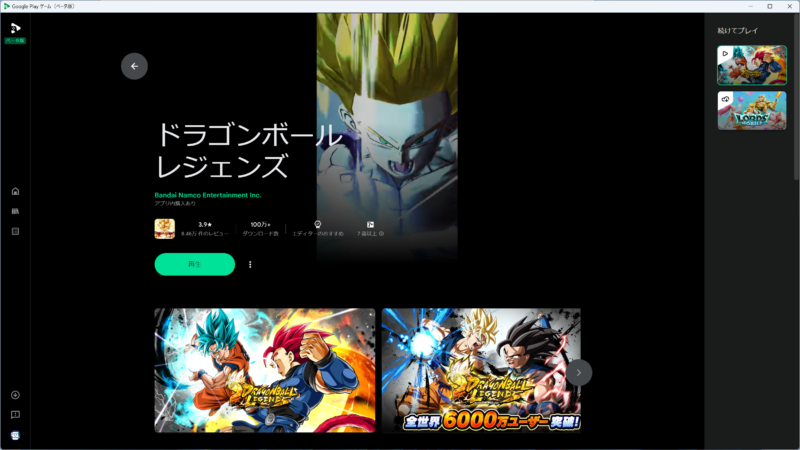
Task: Show next screenshots with the right chevron
Action: 579,372
